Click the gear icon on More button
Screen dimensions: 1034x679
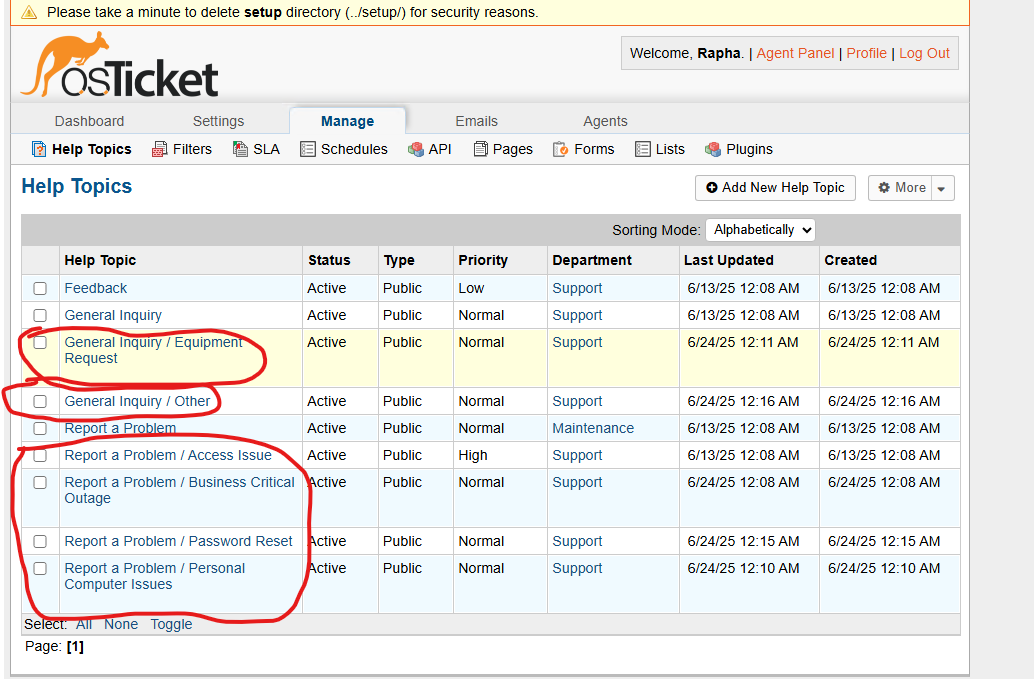pos(884,187)
